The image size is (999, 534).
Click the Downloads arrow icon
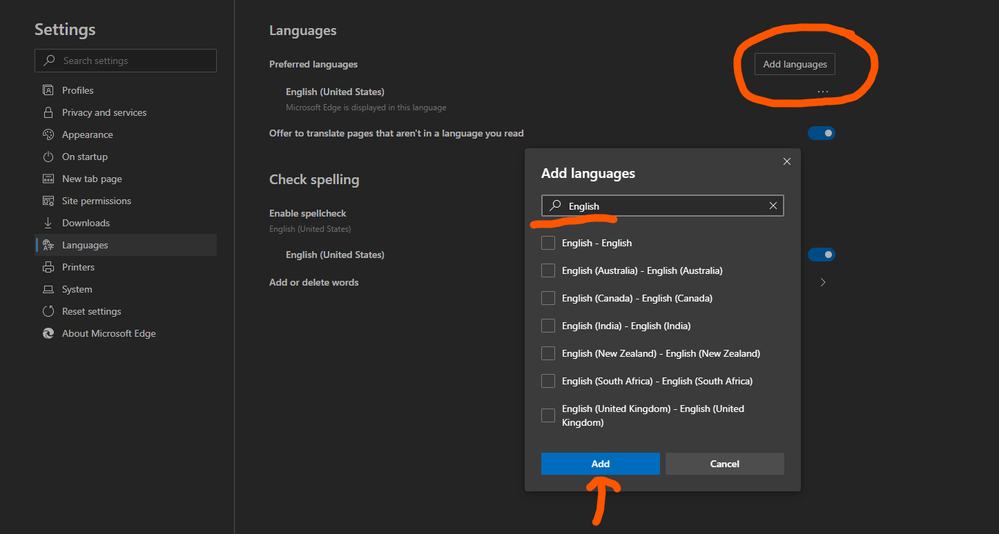point(48,223)
